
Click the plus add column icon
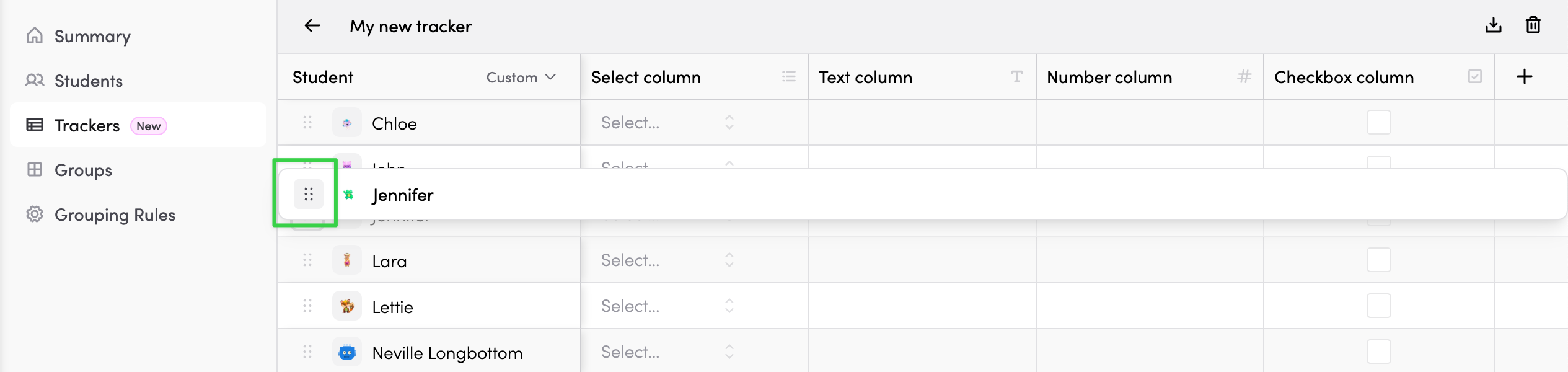(1524, 77)
